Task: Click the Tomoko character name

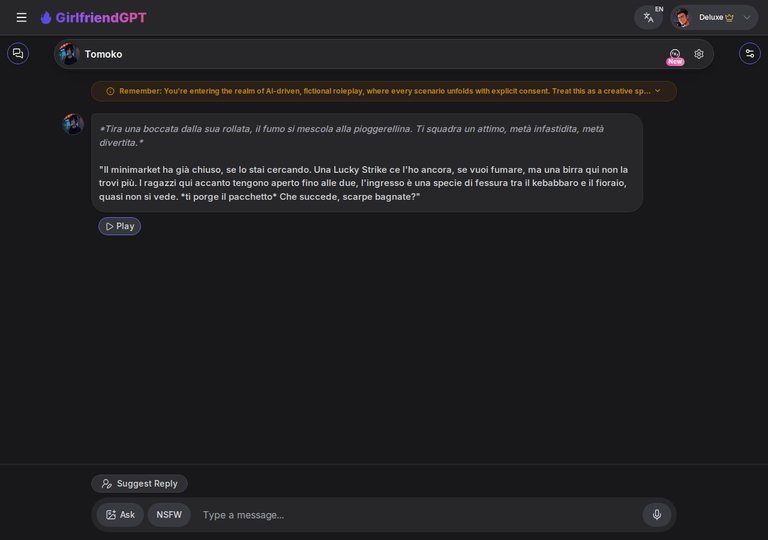Action: [103, 54]
